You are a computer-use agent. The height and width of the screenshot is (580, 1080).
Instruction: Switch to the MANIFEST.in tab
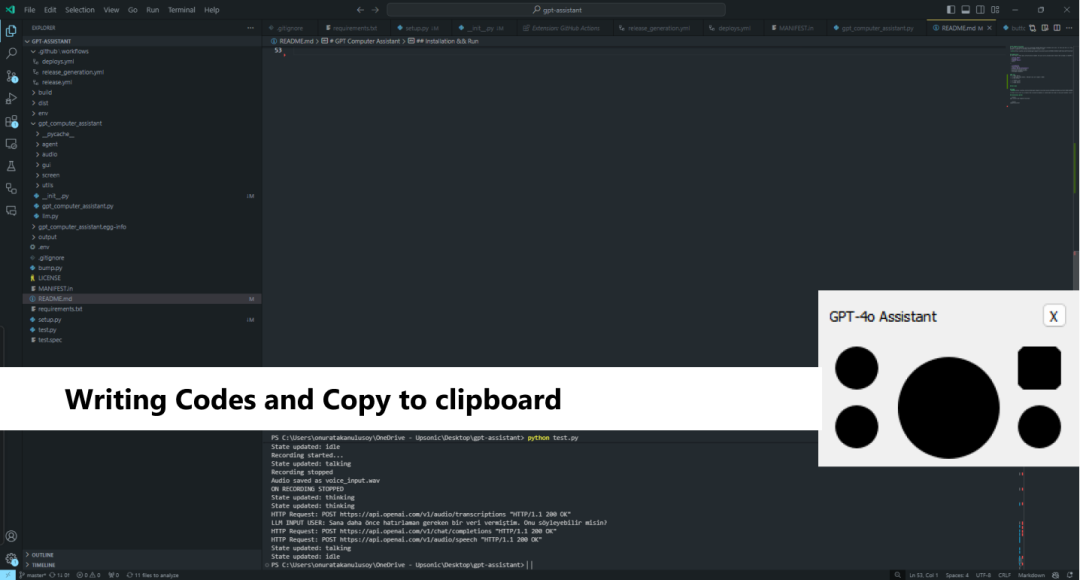coord(793,28)
